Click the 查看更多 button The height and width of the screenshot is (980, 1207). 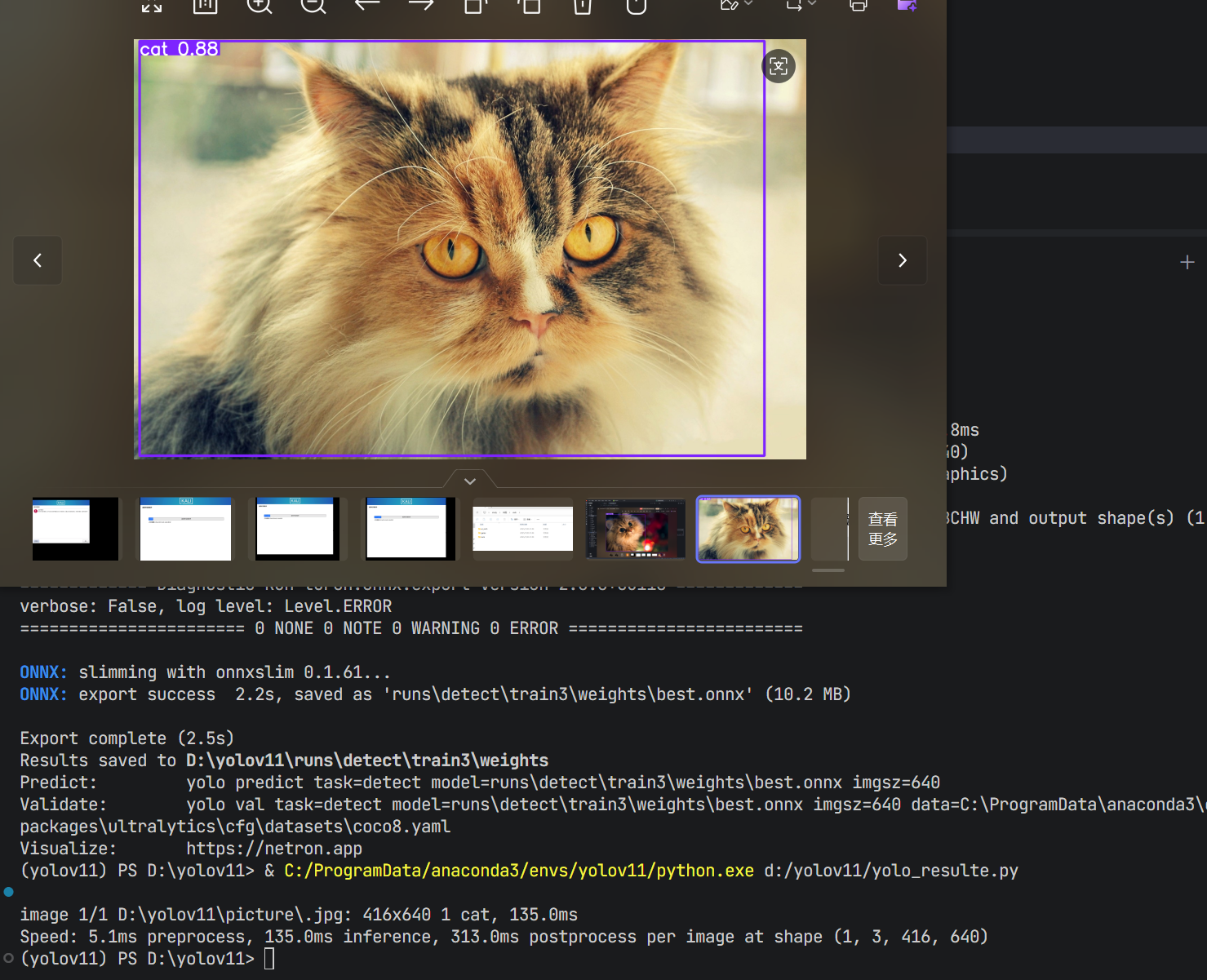(883, 529)
